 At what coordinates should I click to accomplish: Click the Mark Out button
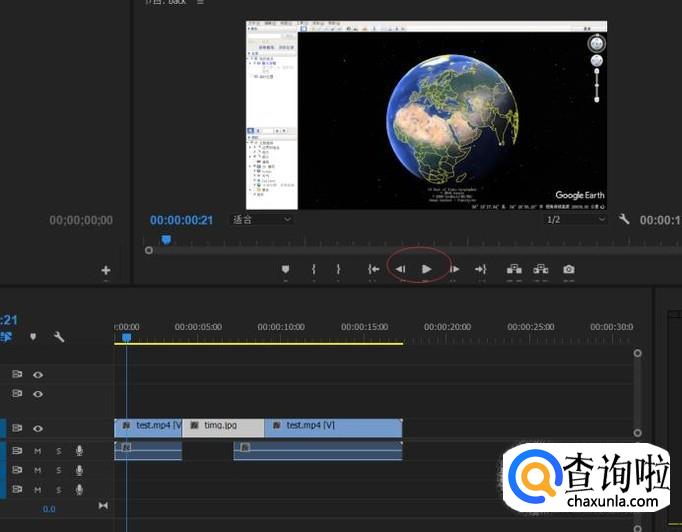pos(338,269)
